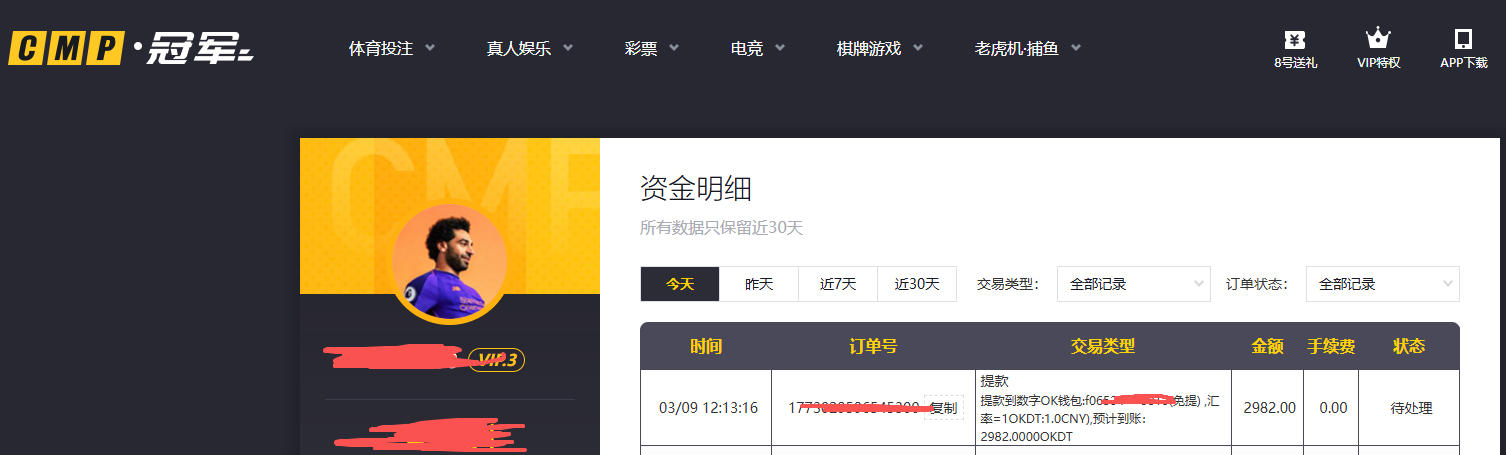Image resolution: width=1506 pixels, height=455 pixels.
Task: Show records for 近7天
Action: (838, 284)
